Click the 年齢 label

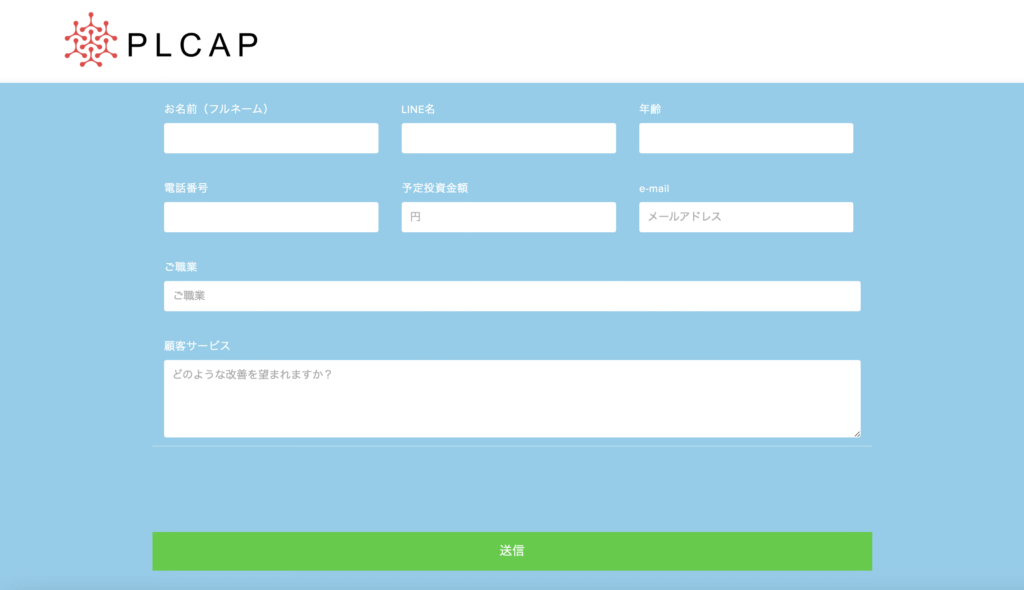pos(650,109)
